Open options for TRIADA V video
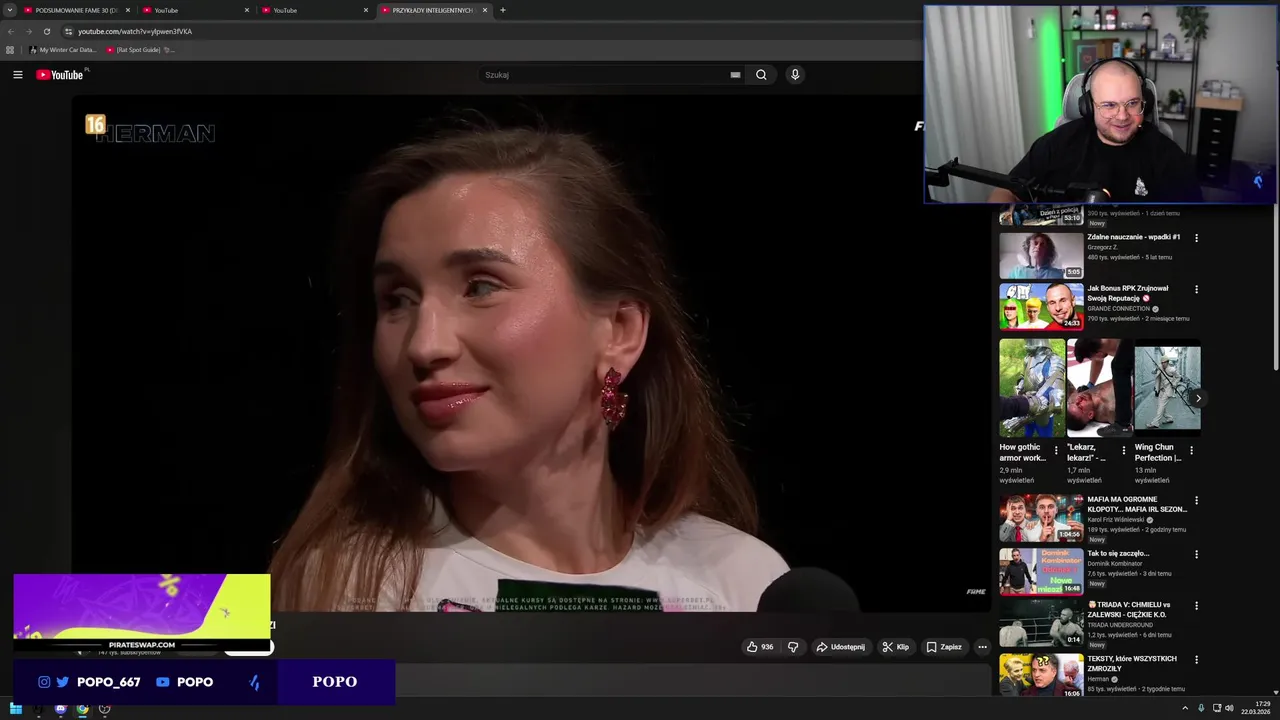 coord(1196,605)
